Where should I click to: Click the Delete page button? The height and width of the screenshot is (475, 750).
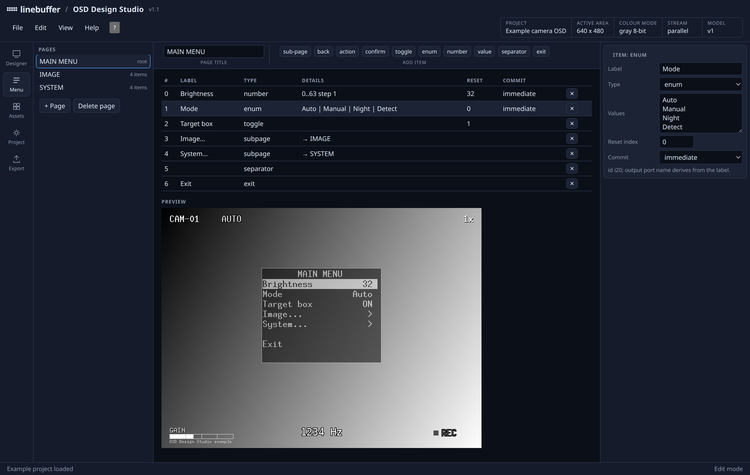pyautogui.click(x=97, y=106)
